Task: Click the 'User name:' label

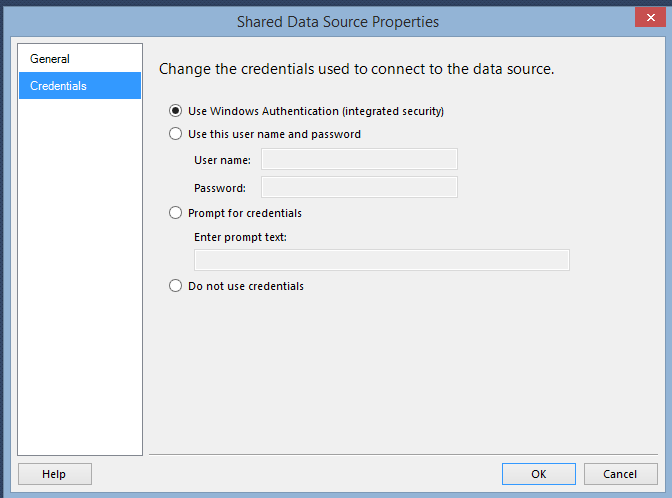Action: (222, 160)
